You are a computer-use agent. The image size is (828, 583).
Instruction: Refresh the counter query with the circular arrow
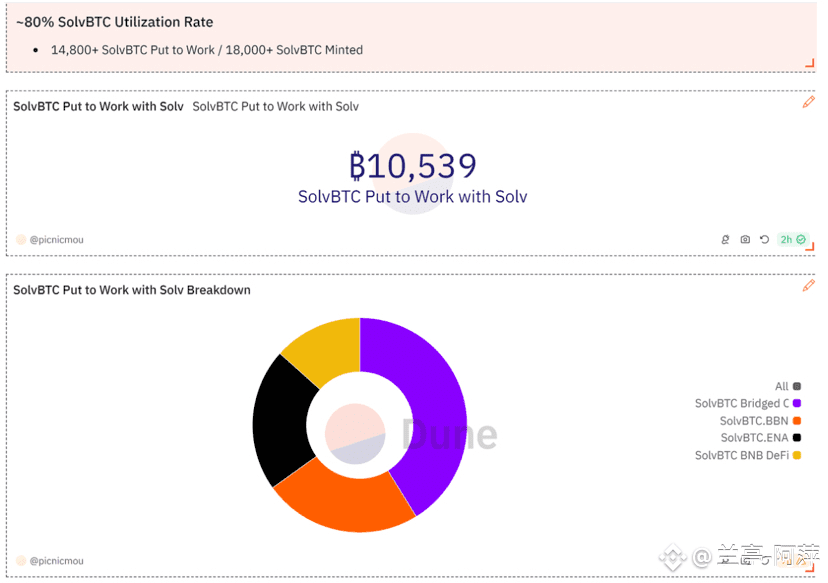(764, 239)
